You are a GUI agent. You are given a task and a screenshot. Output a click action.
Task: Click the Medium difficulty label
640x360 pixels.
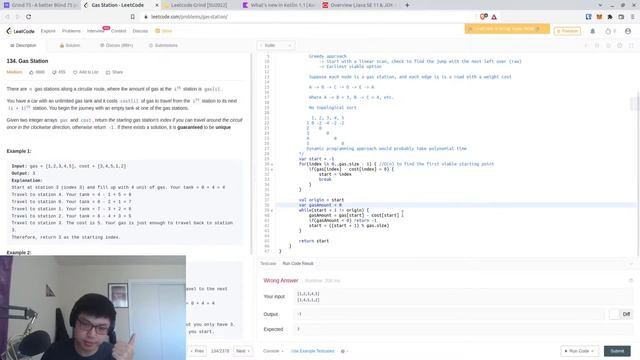click(14, 72)
